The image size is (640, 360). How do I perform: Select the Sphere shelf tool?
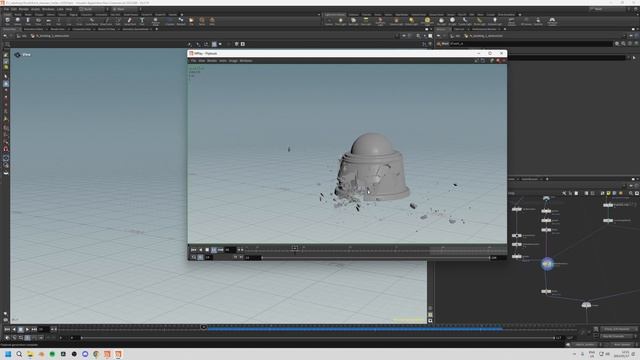(x=18, y=20)
